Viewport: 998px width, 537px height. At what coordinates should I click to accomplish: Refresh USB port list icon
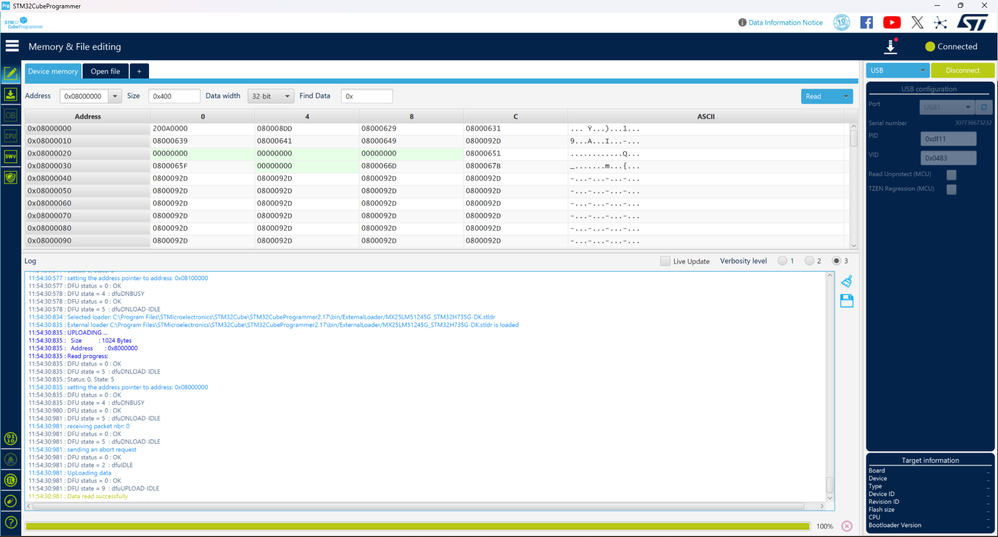(984, 107)
